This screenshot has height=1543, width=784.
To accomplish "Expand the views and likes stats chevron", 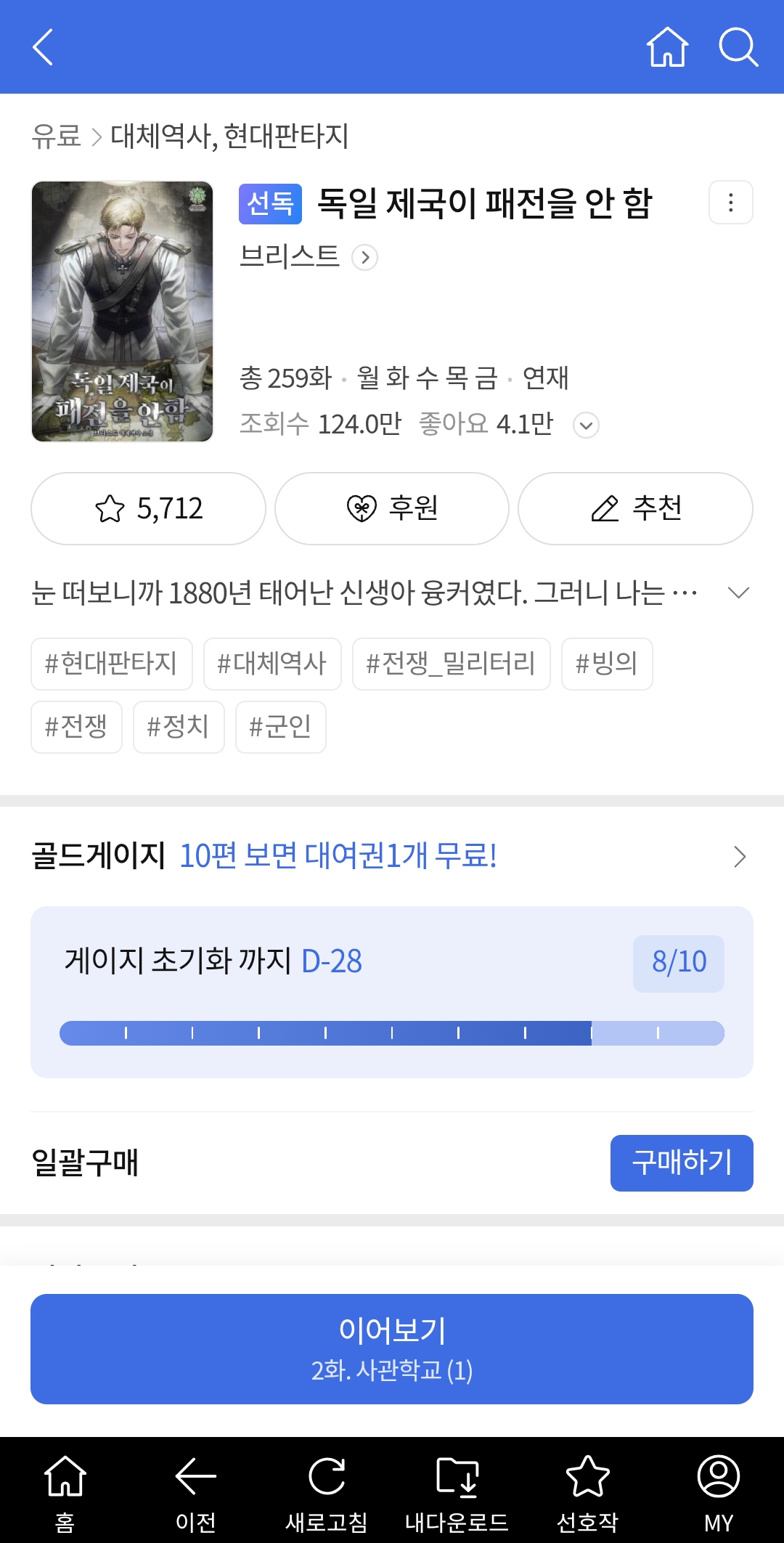I will [x=586, y=425].
